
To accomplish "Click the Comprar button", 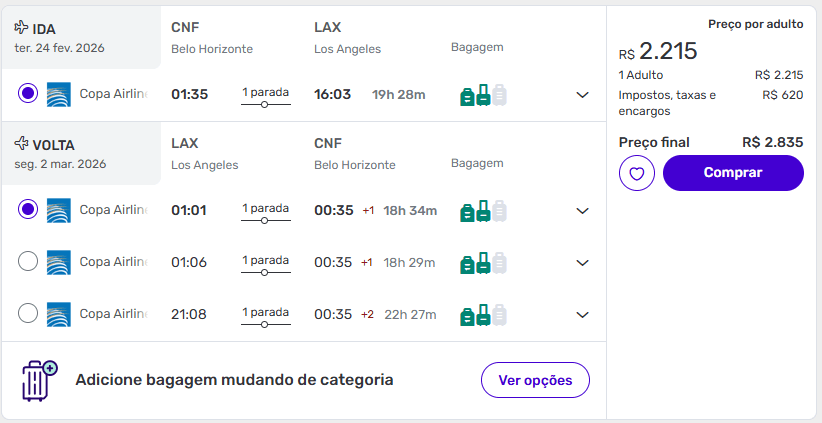I will (x=733, y=173).
